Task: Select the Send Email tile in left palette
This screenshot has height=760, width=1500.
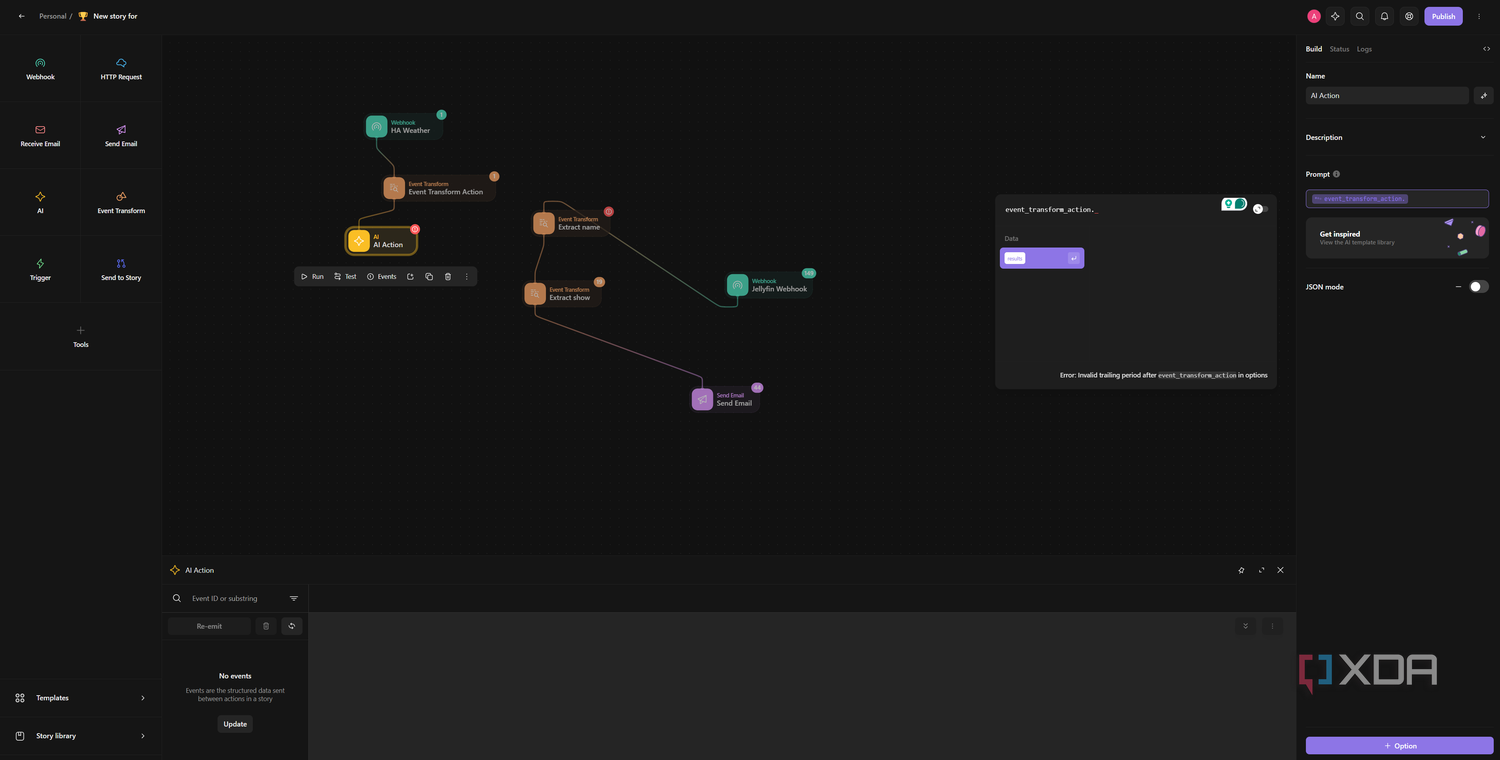Action: pyautogui.click(x=121, y=135)
